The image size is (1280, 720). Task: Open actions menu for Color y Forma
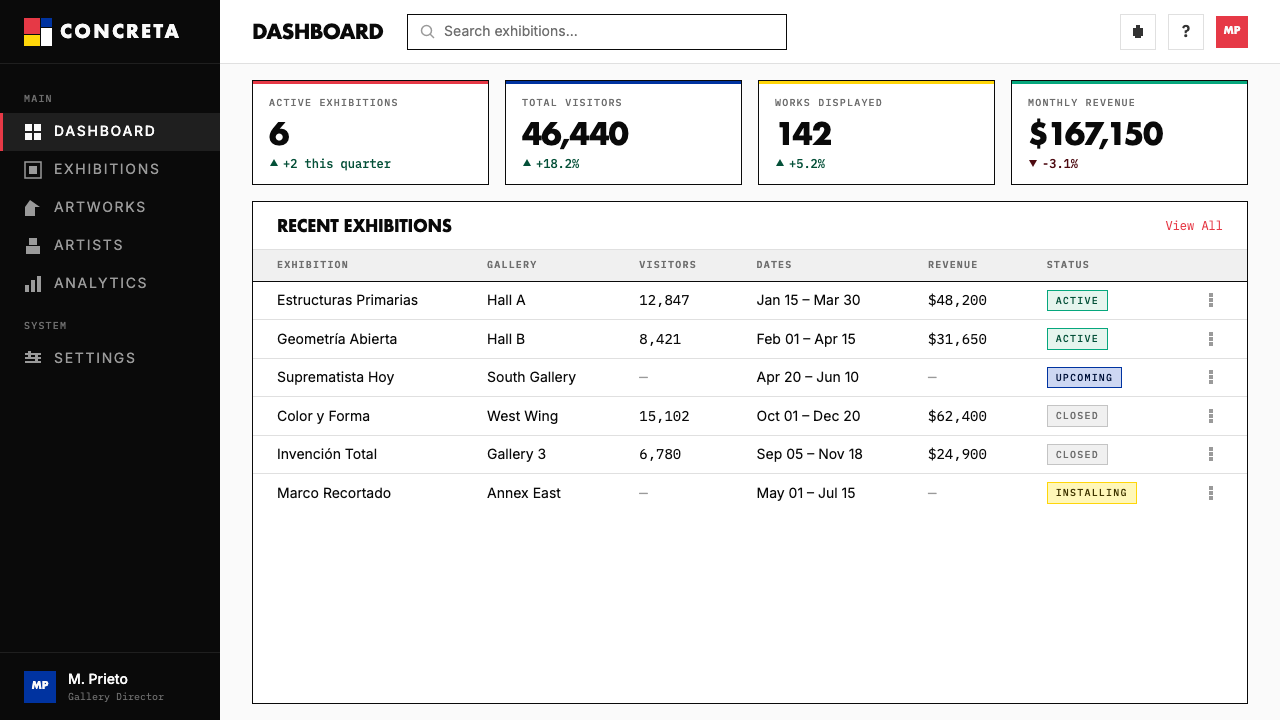pos(1211,416)
